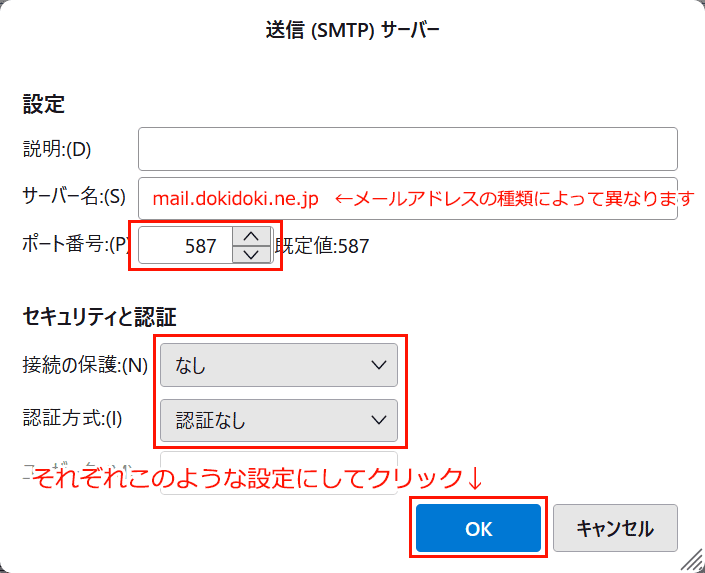
Task: Click the 接続の保護:(N) label
Action: [85, 365]
